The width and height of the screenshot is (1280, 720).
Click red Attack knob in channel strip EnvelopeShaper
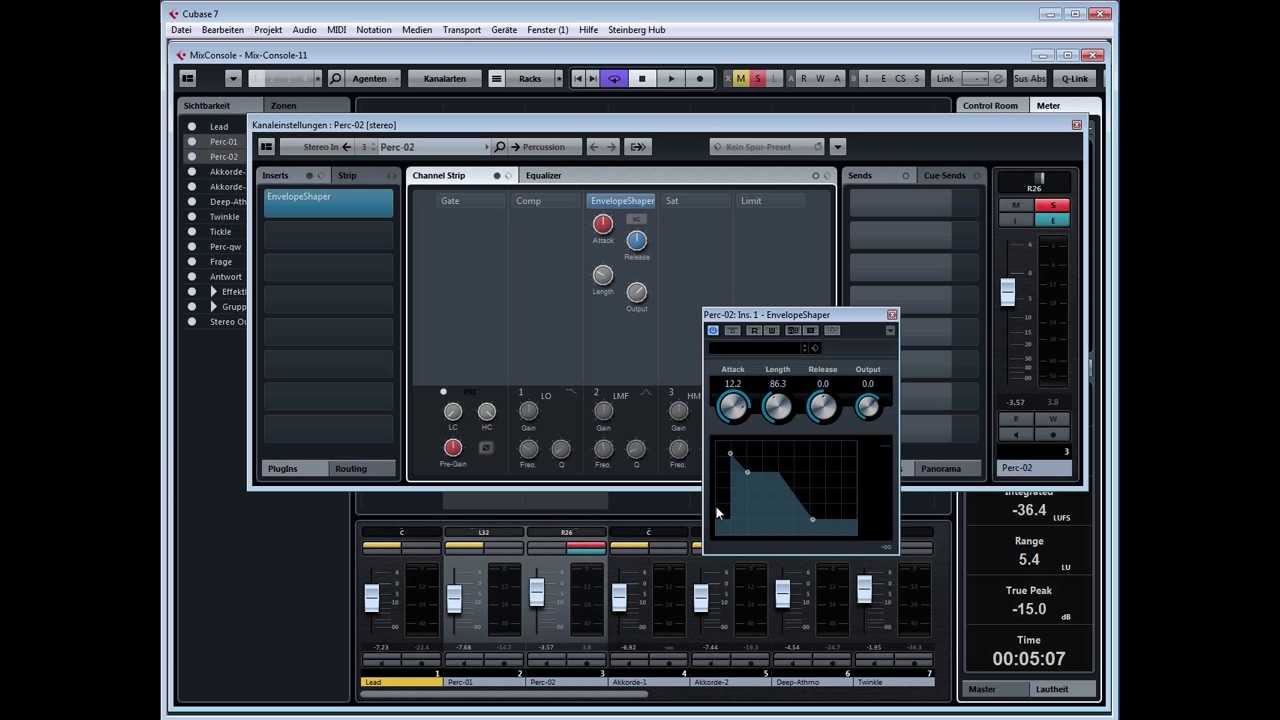pyautogui.click(x=603, y=224)
